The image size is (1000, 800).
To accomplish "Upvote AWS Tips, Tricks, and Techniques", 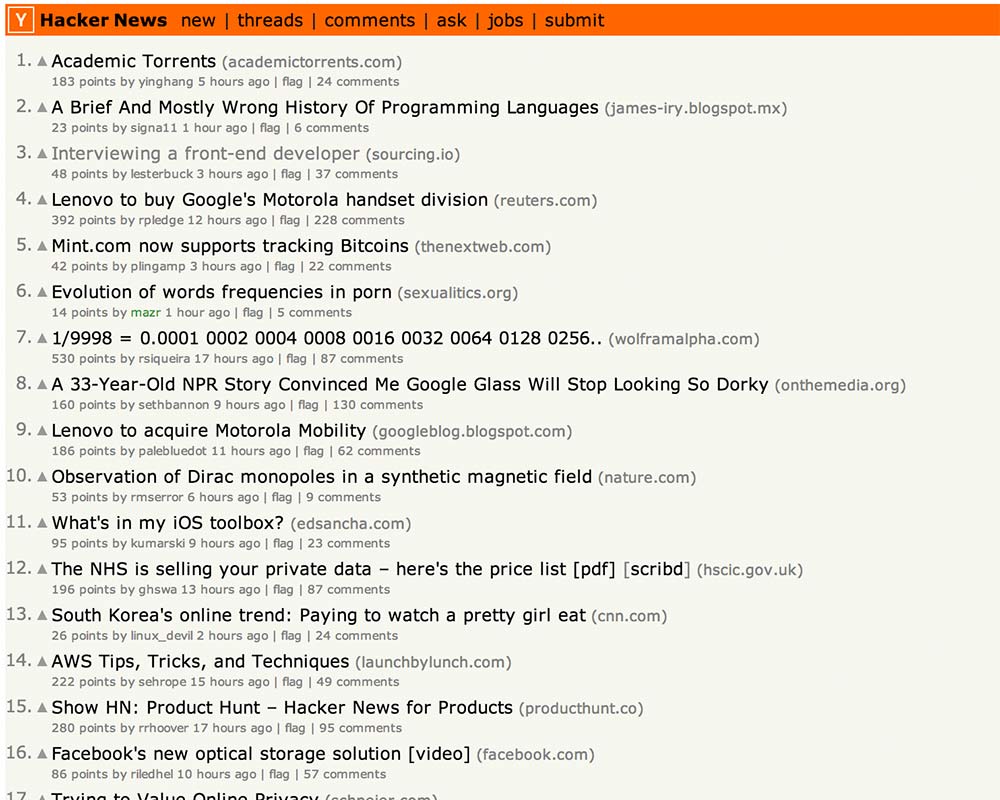I will (x=42, y=661).
